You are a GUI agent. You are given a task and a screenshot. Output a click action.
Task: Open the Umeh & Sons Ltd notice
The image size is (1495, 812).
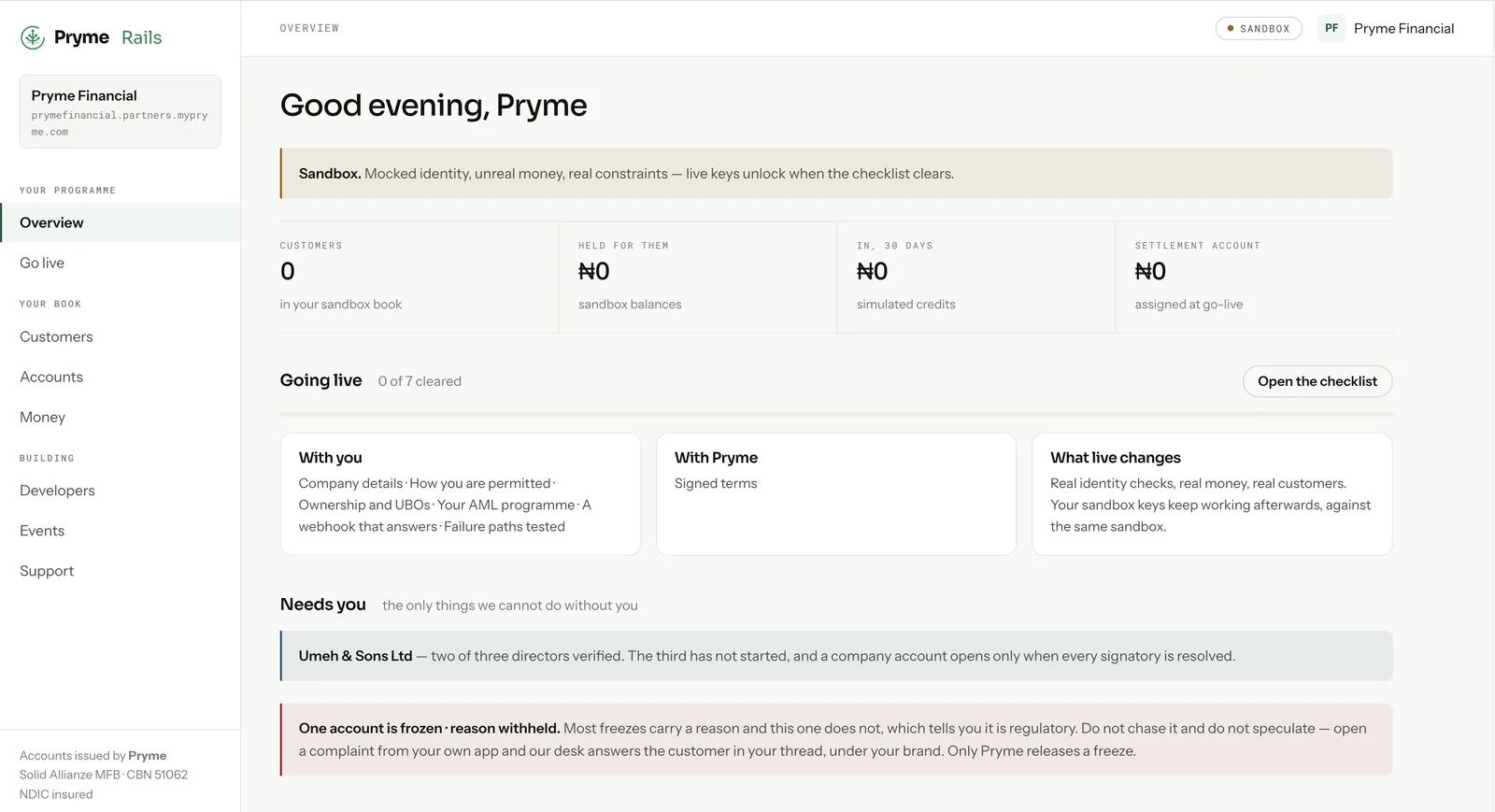pos(836,656)
